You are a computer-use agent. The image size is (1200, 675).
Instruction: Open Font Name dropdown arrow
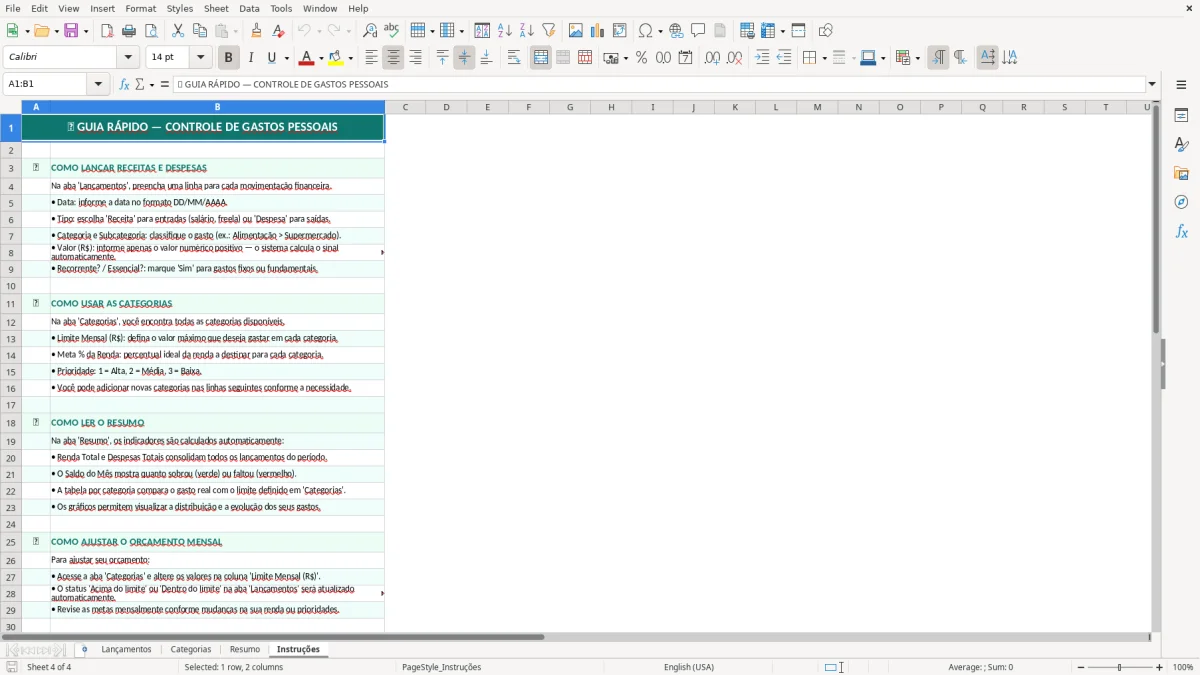point(127,58)
